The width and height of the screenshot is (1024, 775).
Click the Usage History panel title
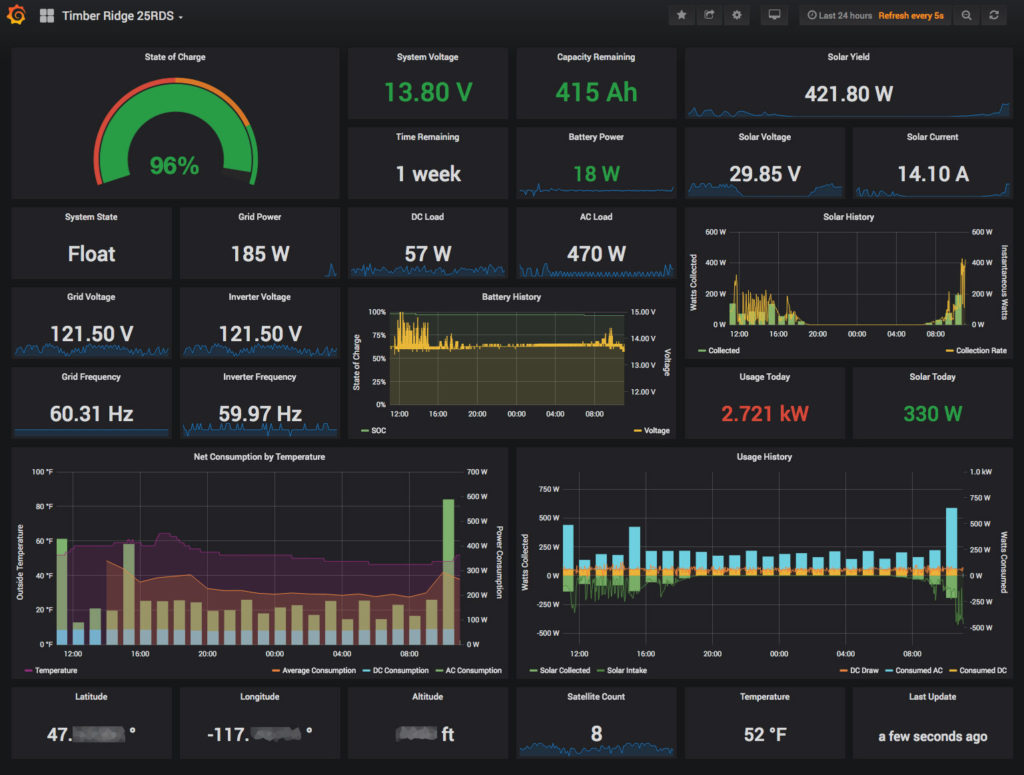[764, 457]
